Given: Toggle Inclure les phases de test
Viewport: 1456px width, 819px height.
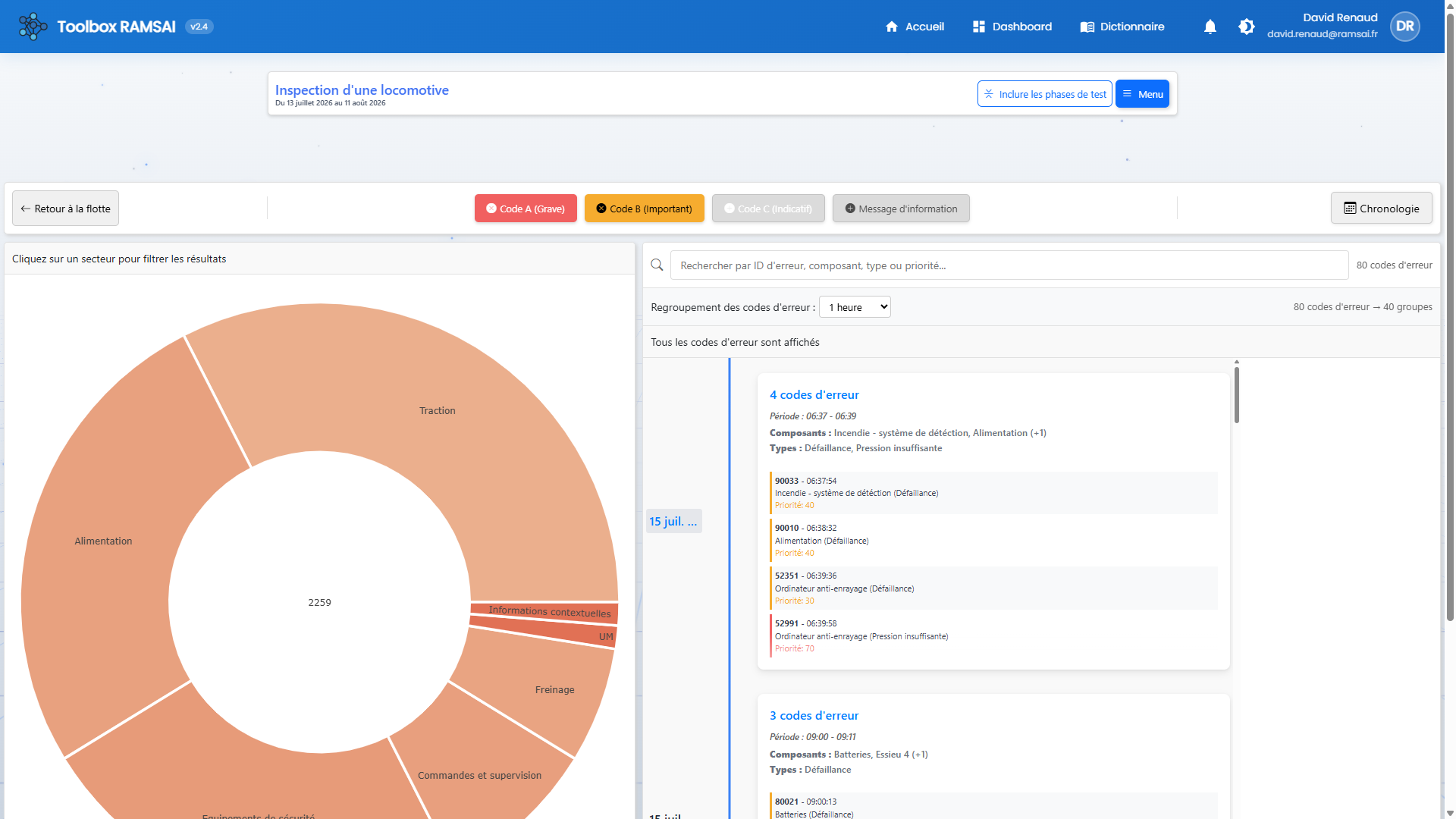Looking at the screenshot, I should [1044, 94].
